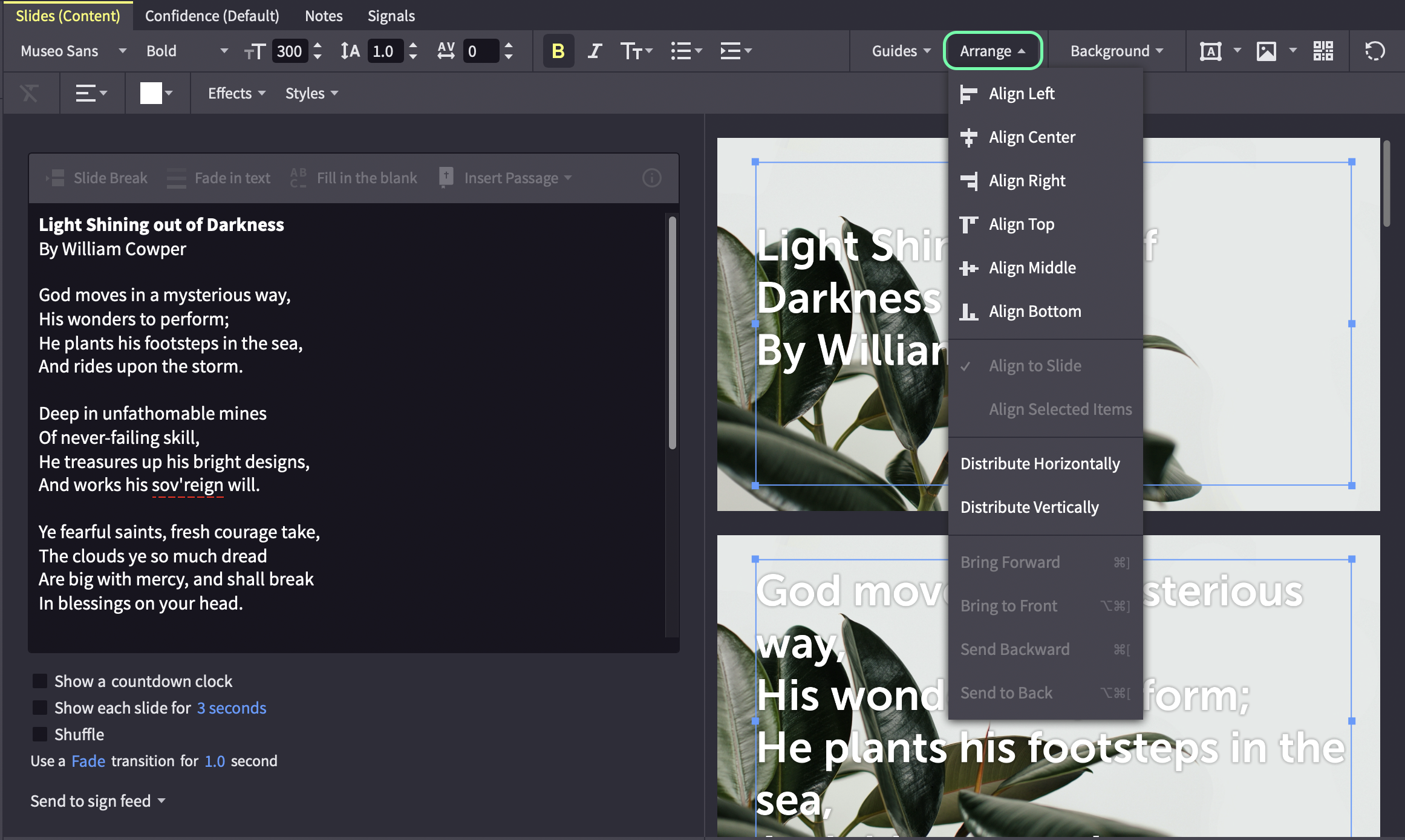Open the Bold font weight dropdown
This screenshot has width=1405, height=840.
click(x=187, y=51)
